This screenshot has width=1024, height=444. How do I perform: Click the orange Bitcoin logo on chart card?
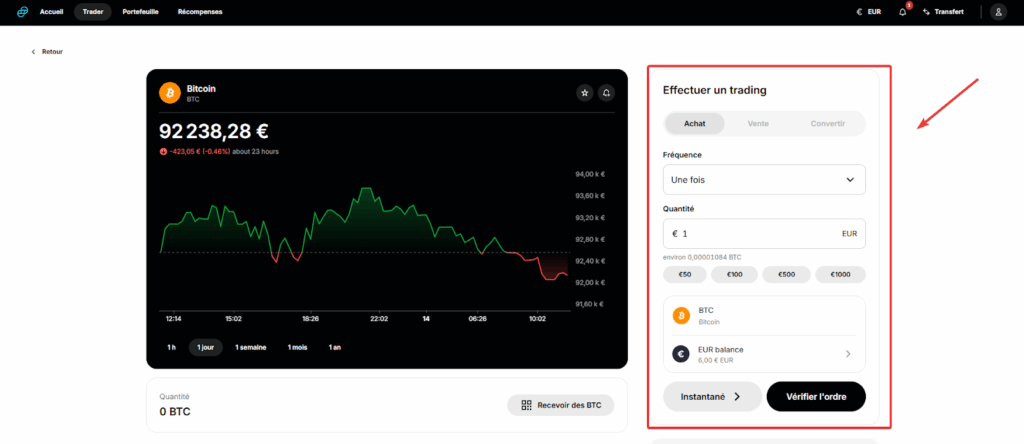click(x=170, y=93)
